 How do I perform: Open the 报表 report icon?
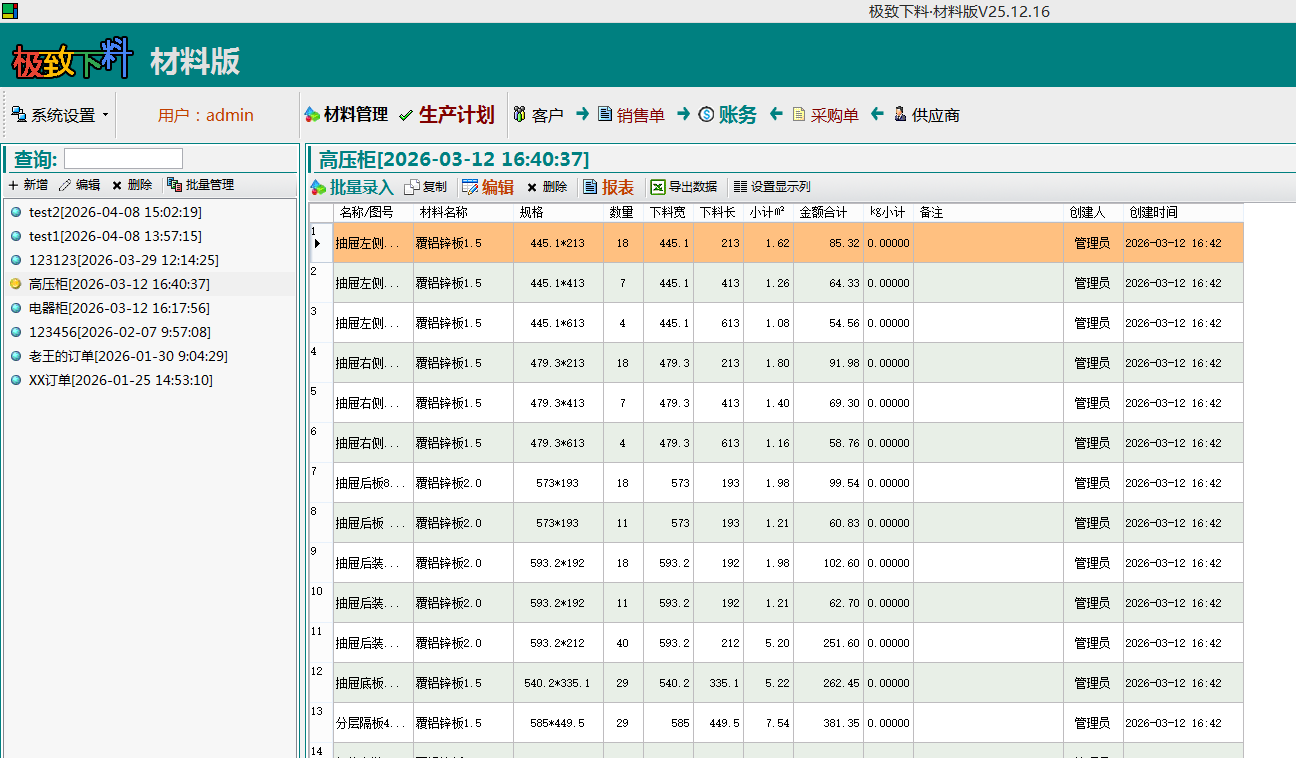pos(591,187)
